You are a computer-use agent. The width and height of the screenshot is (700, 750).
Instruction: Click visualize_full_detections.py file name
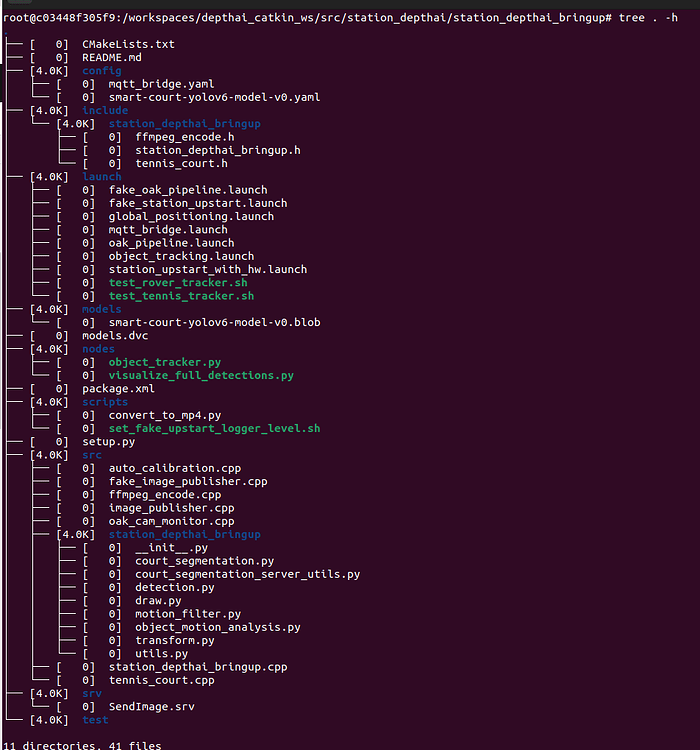click(201, 375)
